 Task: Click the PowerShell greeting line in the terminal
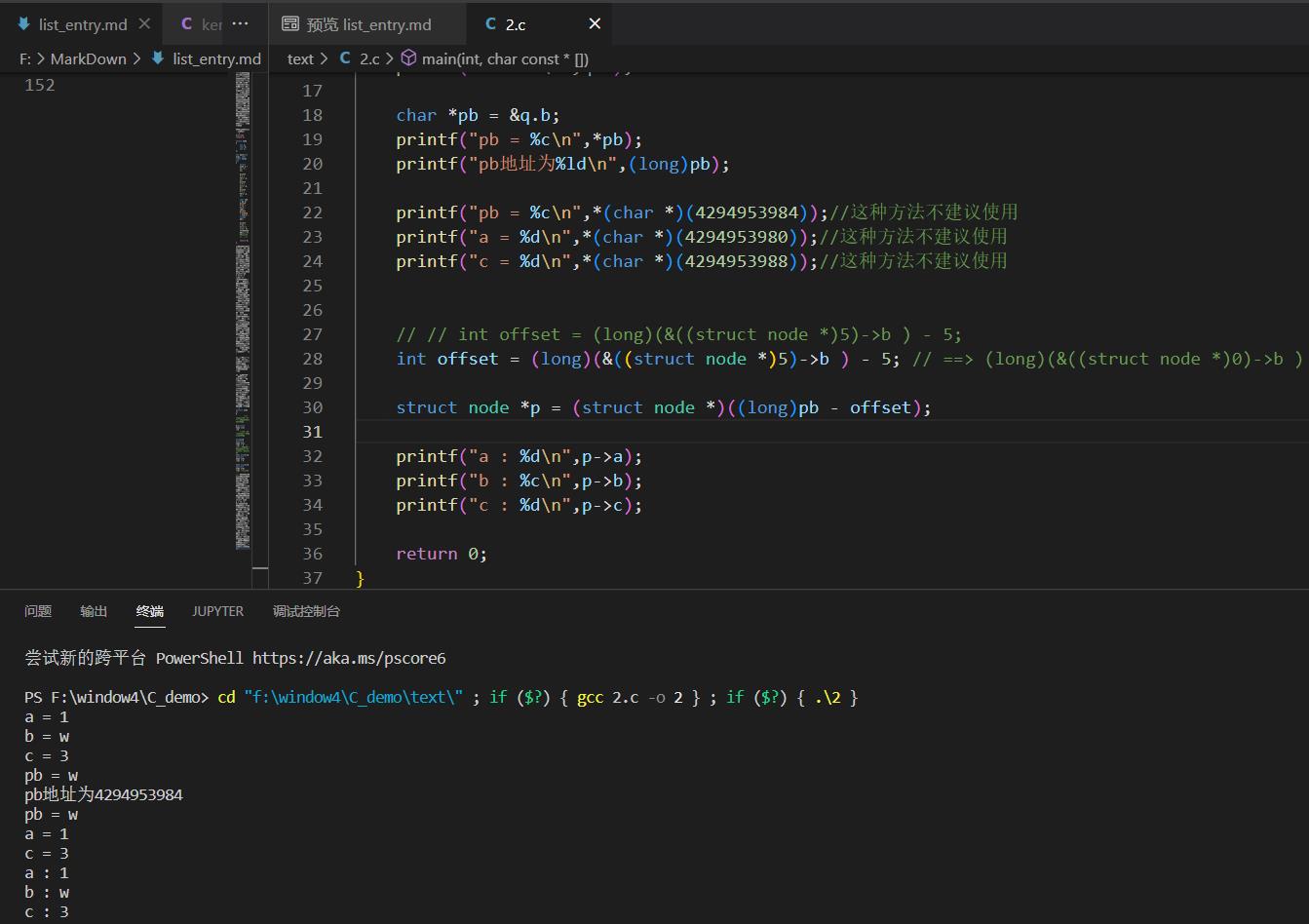(235, 658)
